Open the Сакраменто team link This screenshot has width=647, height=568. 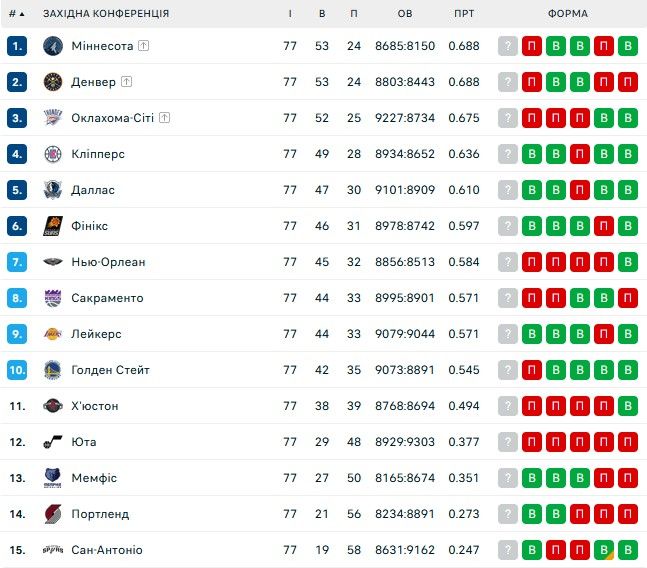[x=107, y=298]
